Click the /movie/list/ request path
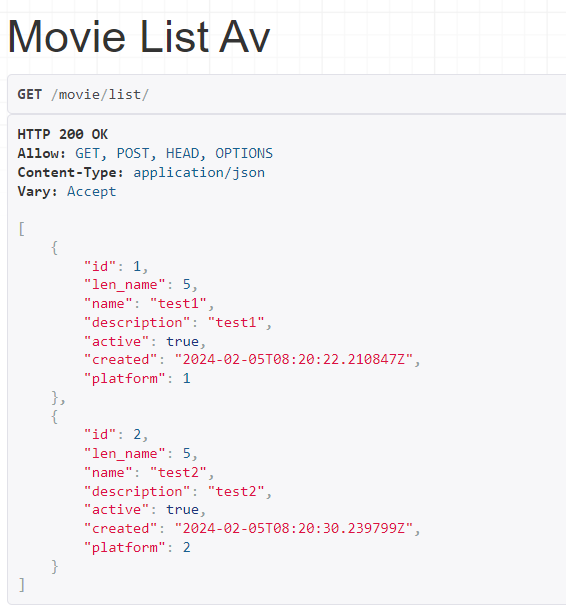This screenshot has width=566, height=609. 100,95
